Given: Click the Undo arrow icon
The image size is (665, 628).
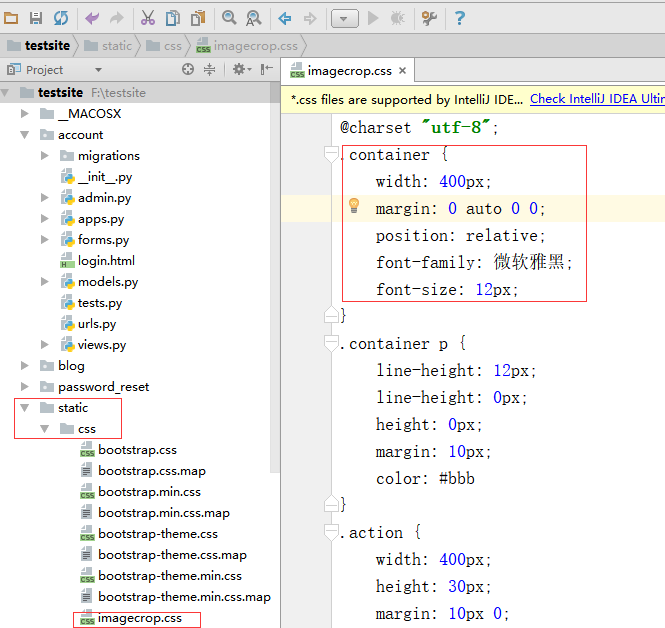Looking at the screenshot, I should (x=92, y=18).
